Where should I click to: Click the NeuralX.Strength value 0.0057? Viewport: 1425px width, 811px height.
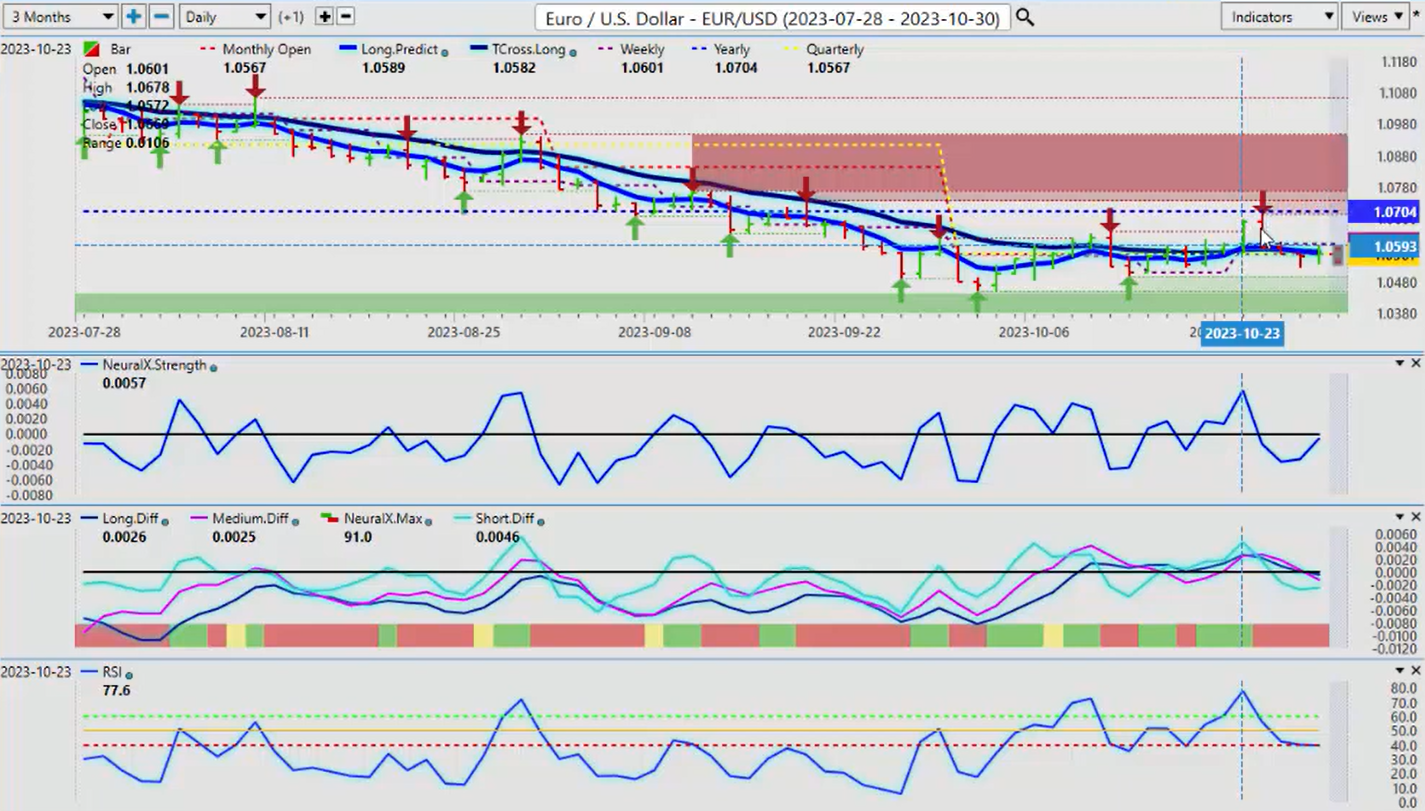click(124, 383)
